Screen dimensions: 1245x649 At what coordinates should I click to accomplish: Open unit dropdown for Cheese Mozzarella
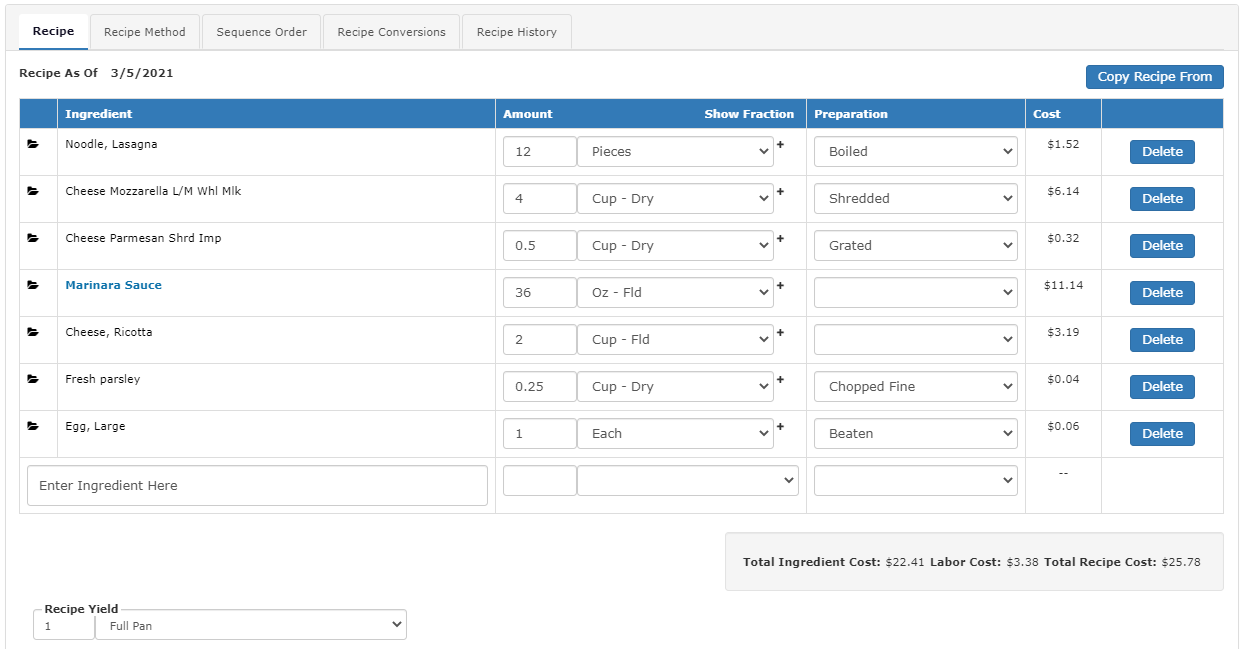point(675,199)
